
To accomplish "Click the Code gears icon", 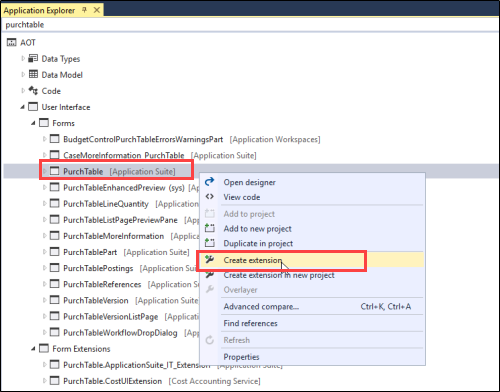I will pyautogui.click(x=33, y=90).
